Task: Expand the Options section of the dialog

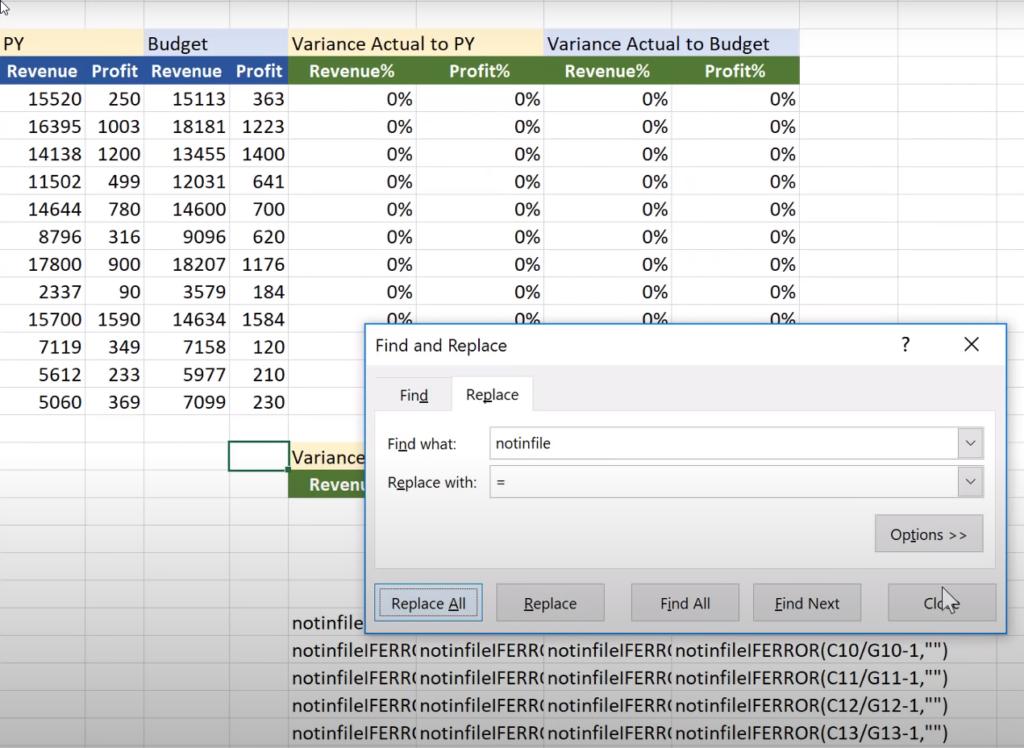Action: 928,533
